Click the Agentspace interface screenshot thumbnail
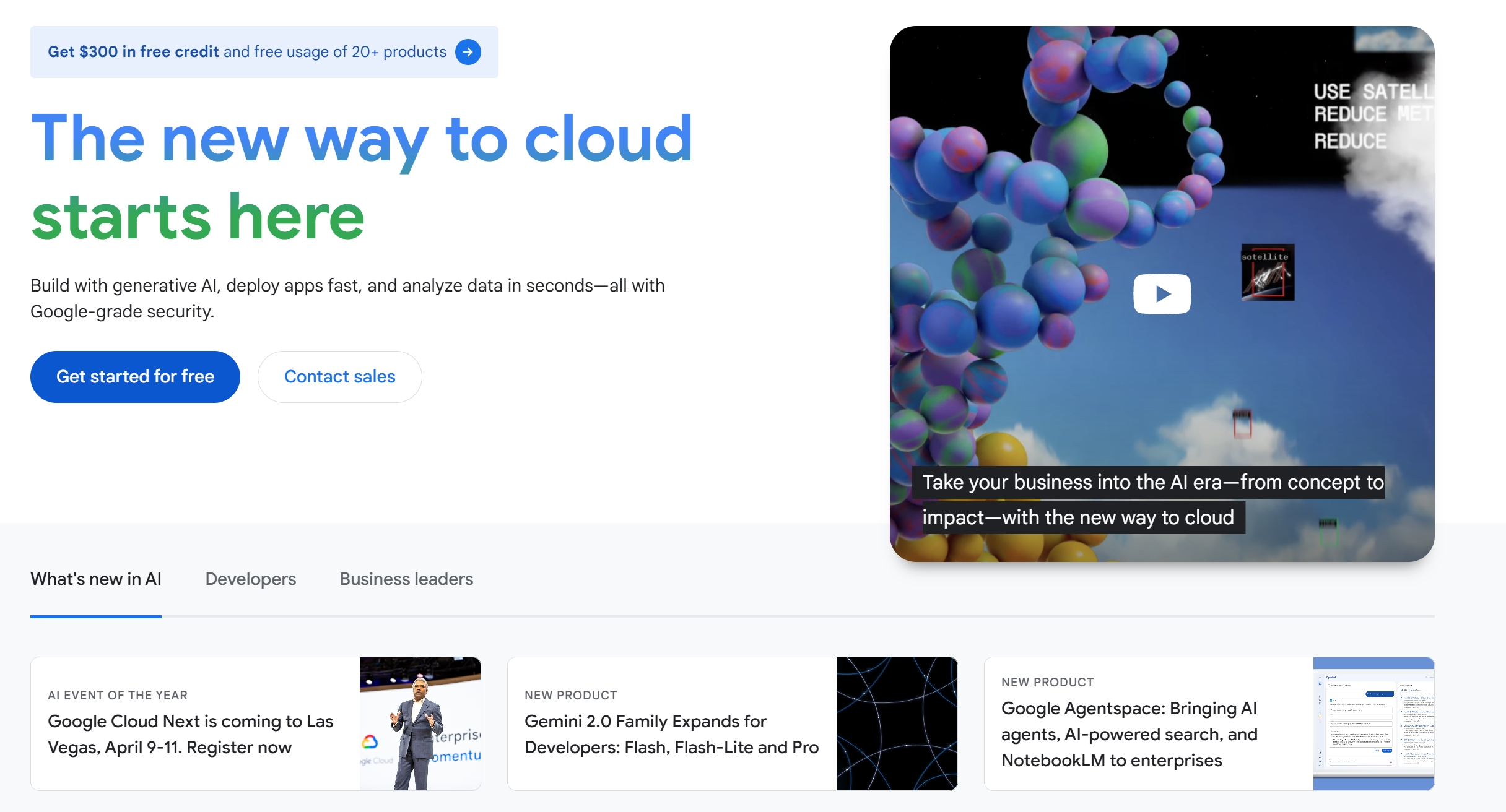The image size is (1506, 812). click(1373, 723)
